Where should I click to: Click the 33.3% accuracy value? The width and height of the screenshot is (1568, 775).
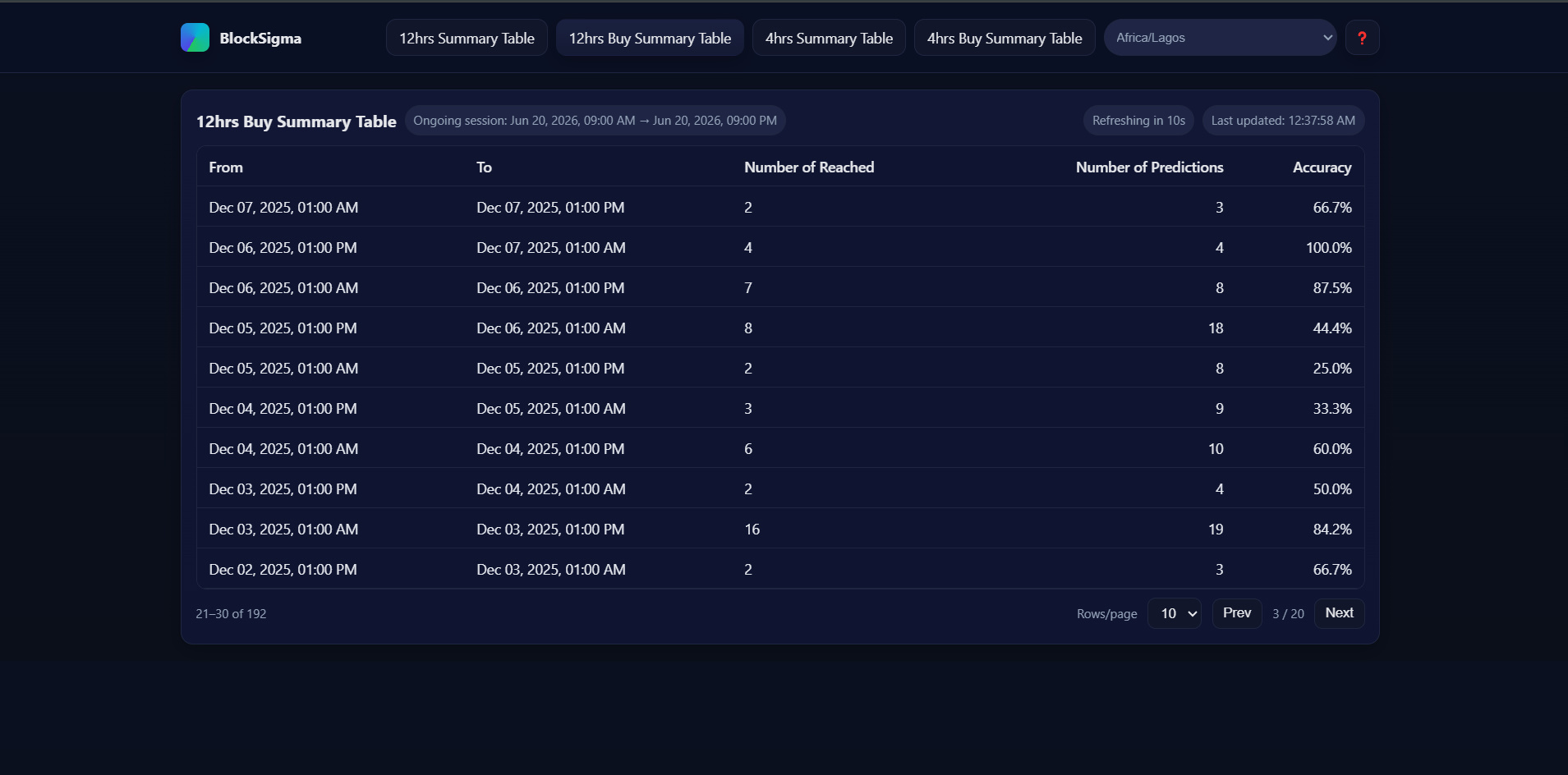pyautogui.click(x=1331, y=409)
